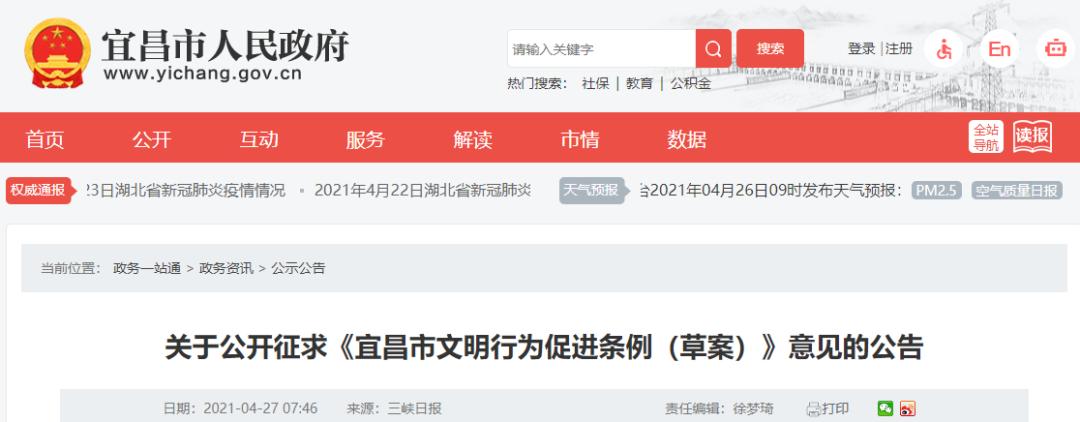Click the magnifying glass search icon
Image resolution: width=1080 pixels, height=422 pixels.
coord(713,49)
